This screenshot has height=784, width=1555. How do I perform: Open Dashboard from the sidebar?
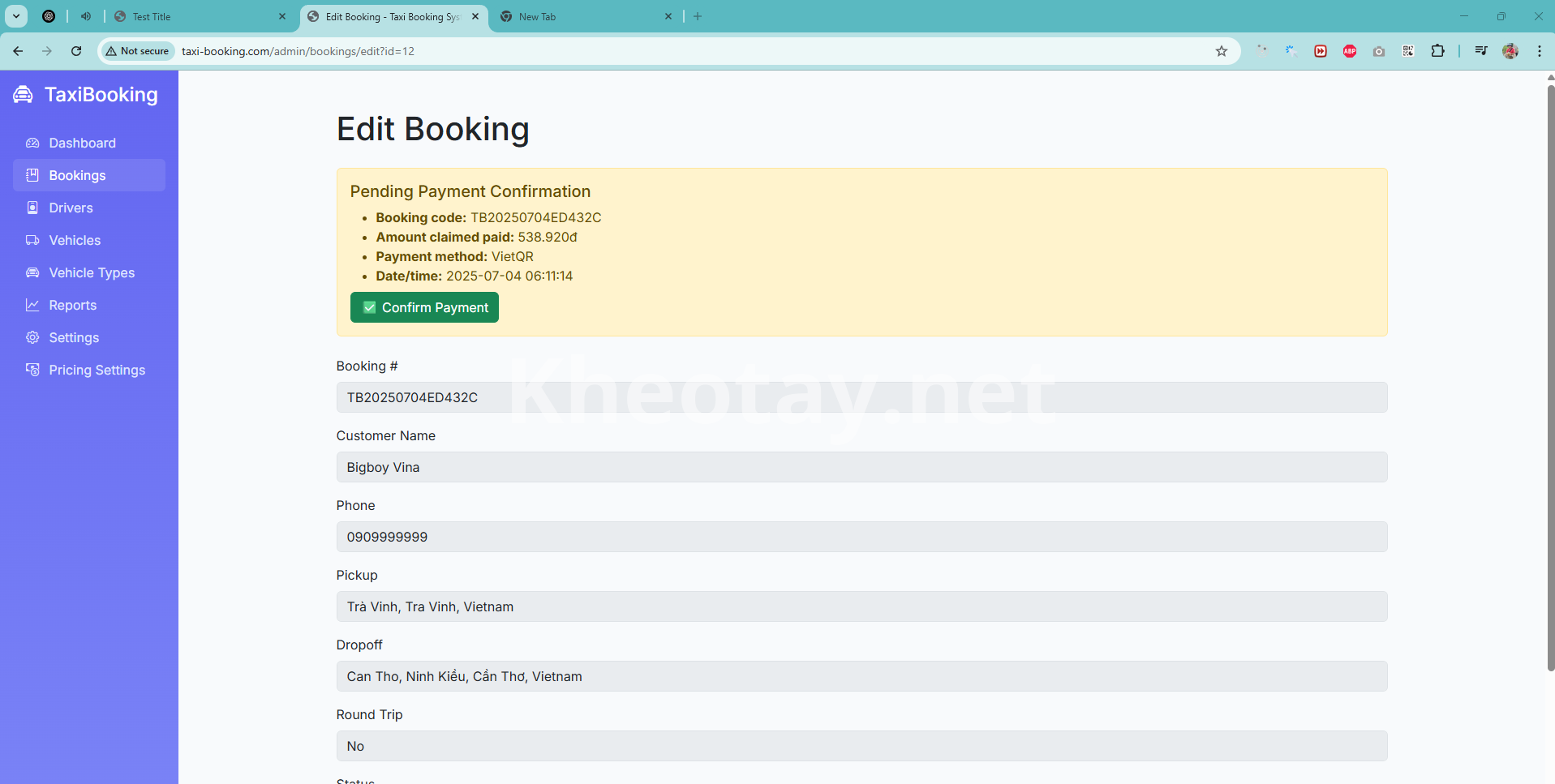tap(82, 143)
